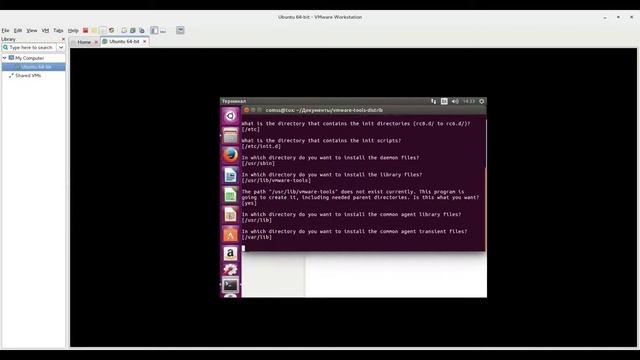Click the keyboard layout indicator in Ubuntu panel
The height and width of the screenshot is (360, 640).
(444, 101)
